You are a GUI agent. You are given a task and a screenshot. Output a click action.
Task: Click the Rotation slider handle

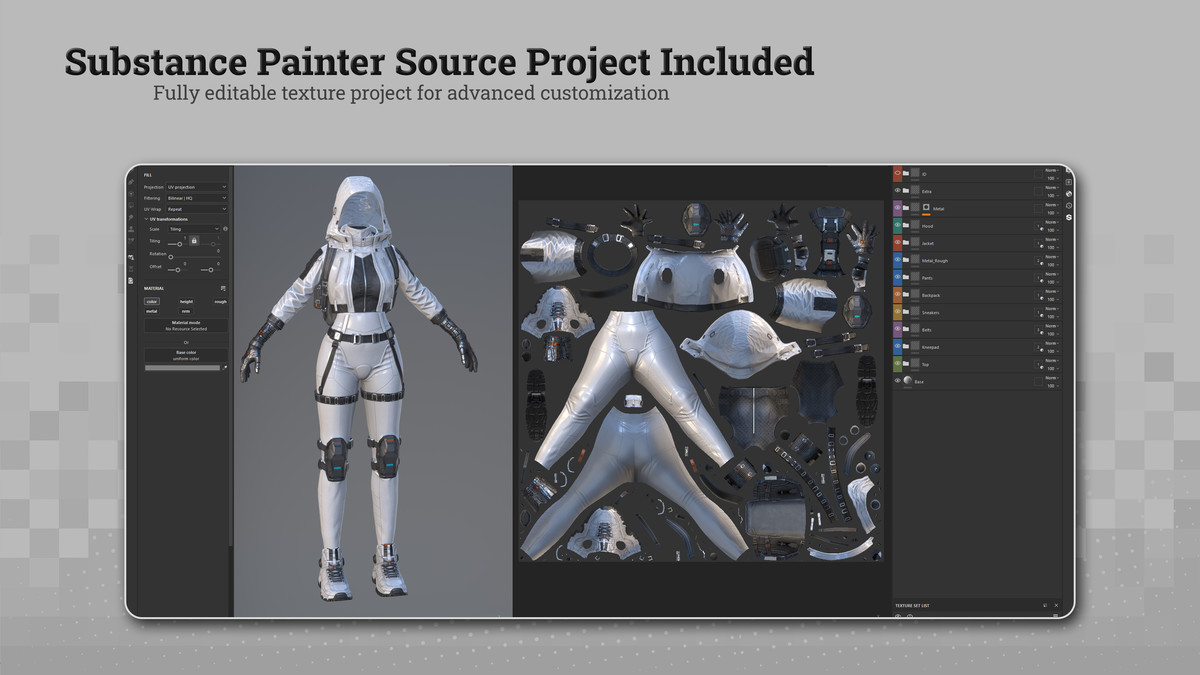(x=171, y=257)
